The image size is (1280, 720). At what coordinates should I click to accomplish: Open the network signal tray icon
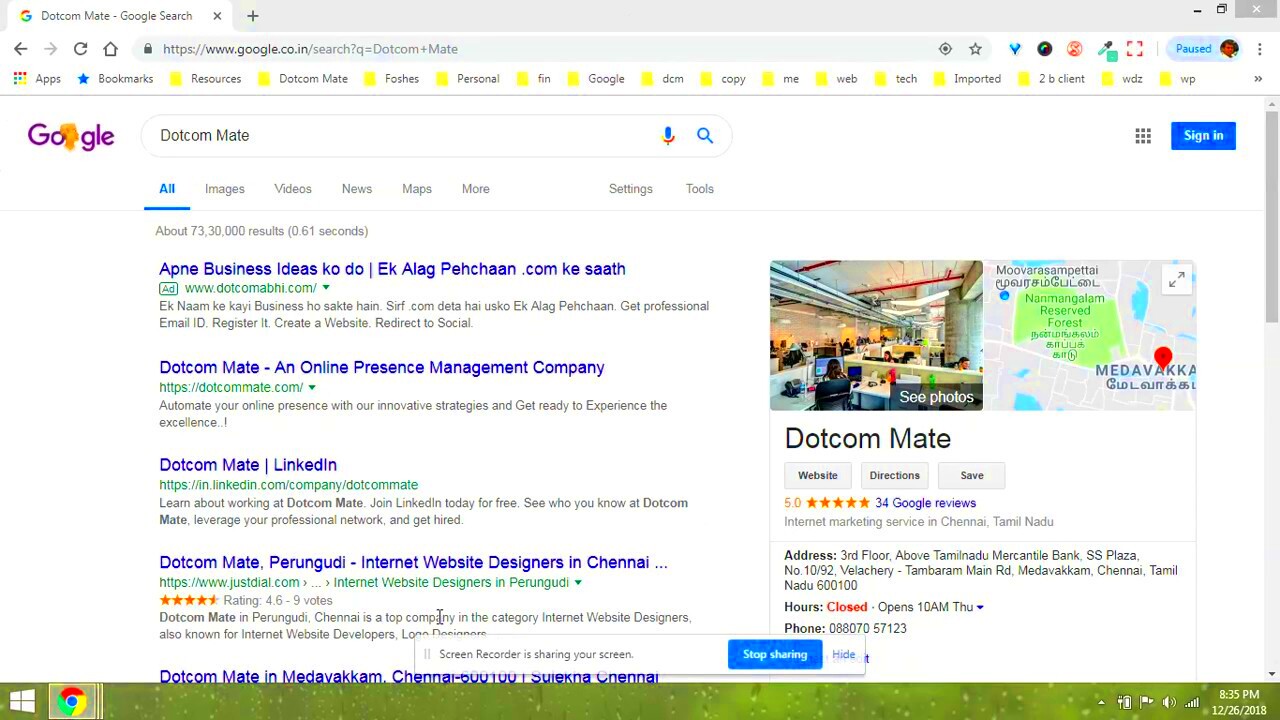[1191, 702]
